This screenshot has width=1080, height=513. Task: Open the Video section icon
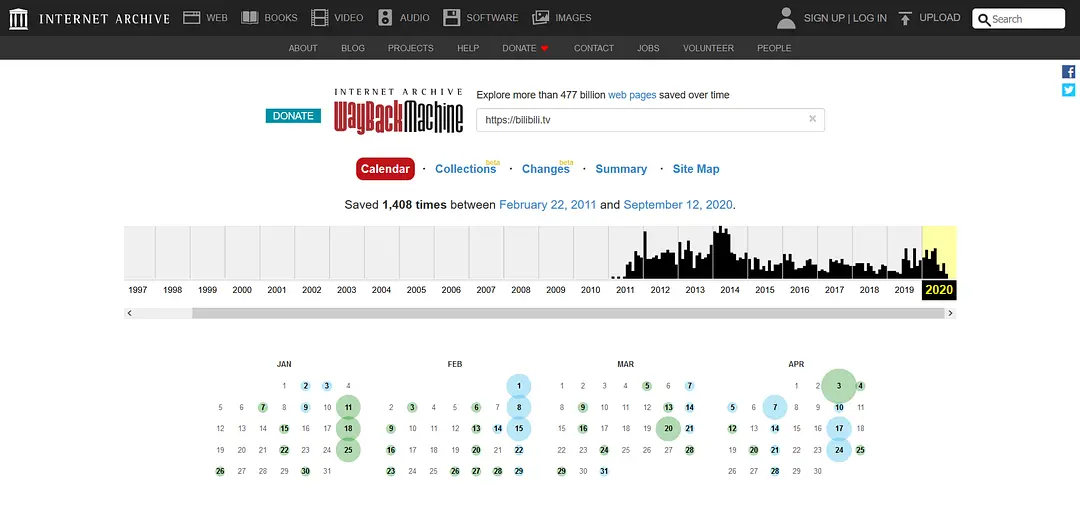pos(319,18)
